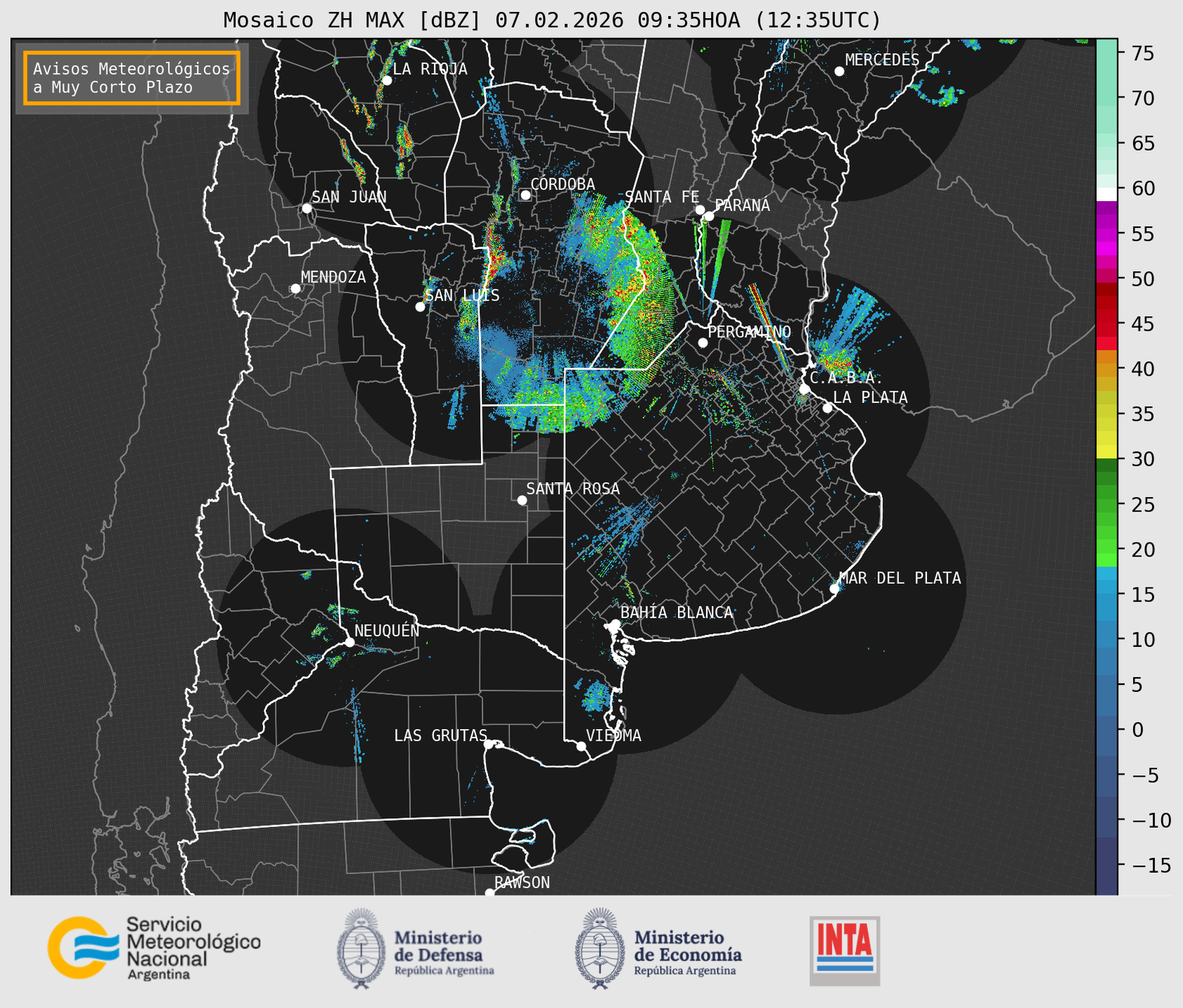Click the La Rioja city marker dot
Screen dimensions: 1183x1008
click(386, 81)
